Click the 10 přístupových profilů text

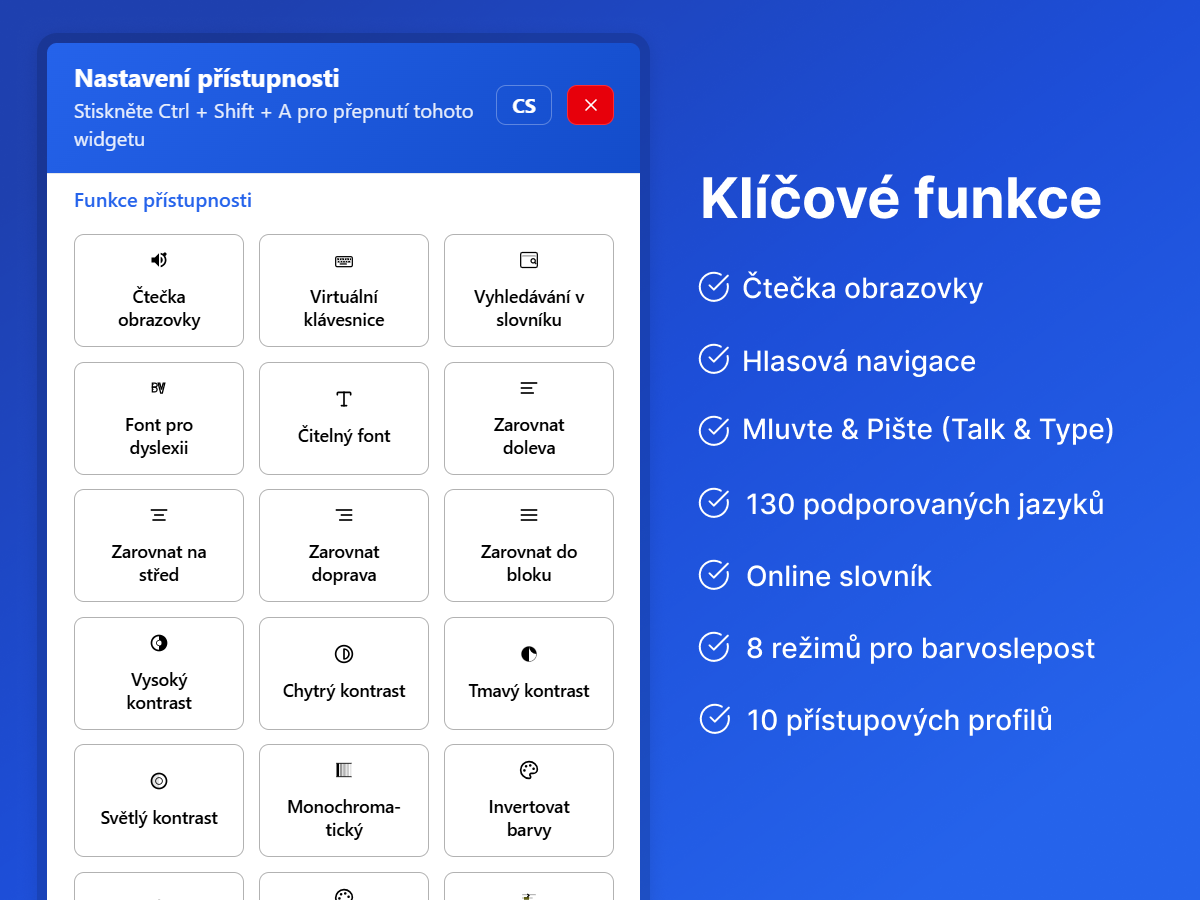(x=899, y=720)
